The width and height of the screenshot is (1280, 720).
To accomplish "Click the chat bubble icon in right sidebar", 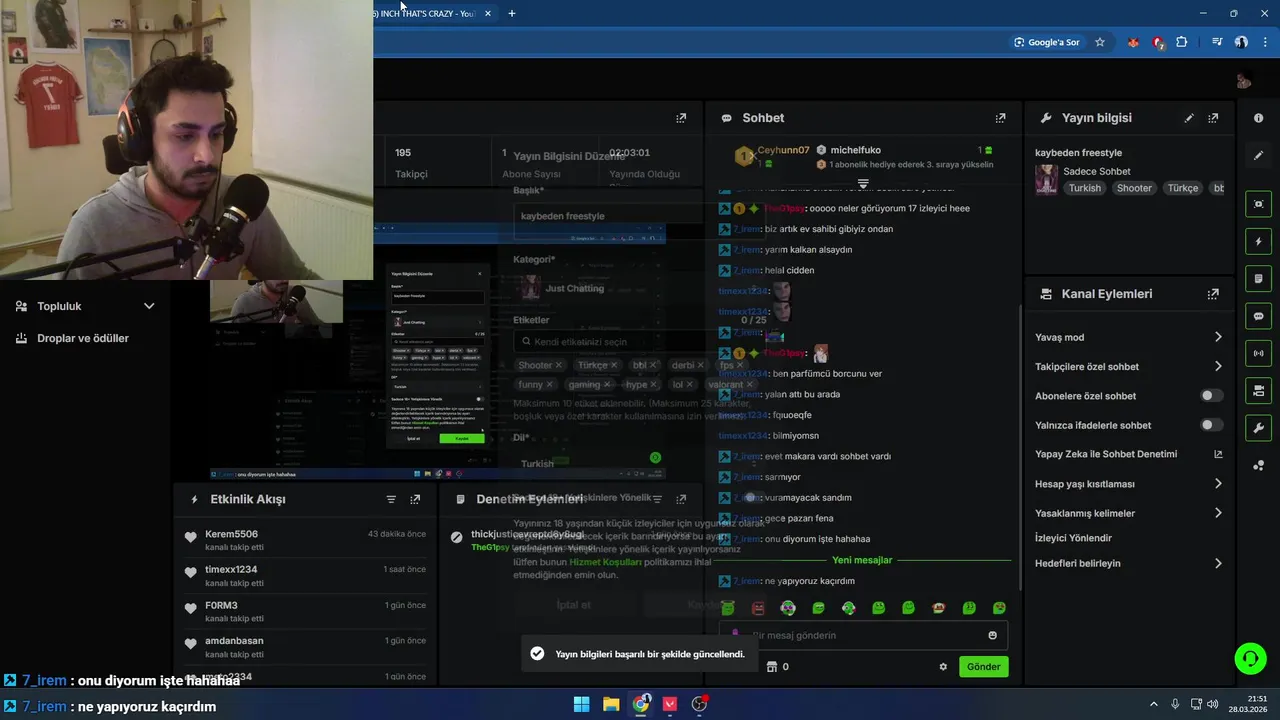I will click(1258, 316).
